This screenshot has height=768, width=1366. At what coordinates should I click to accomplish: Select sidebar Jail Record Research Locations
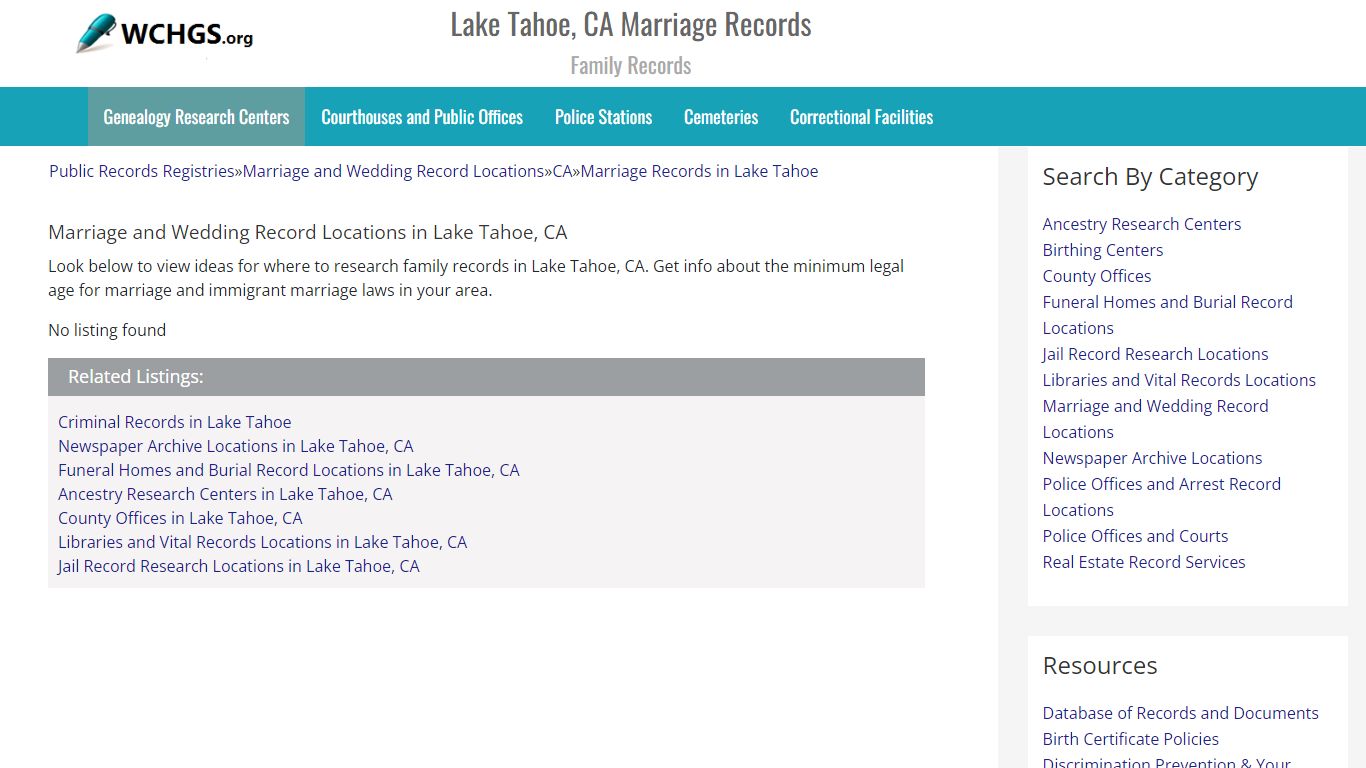(x=1155, y=354)
